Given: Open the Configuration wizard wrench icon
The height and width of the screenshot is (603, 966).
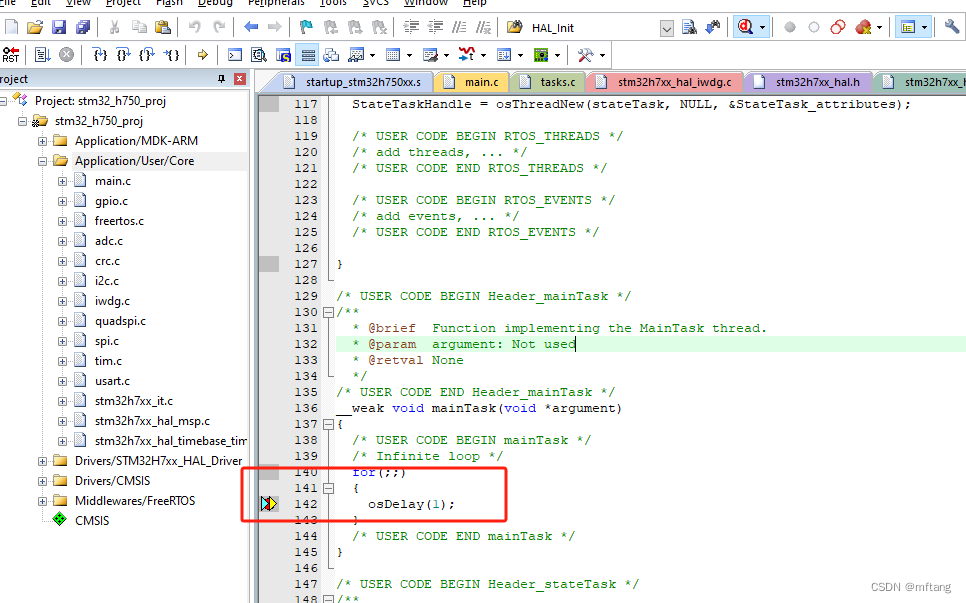Looking at the screenshot, I should point(953,27).
